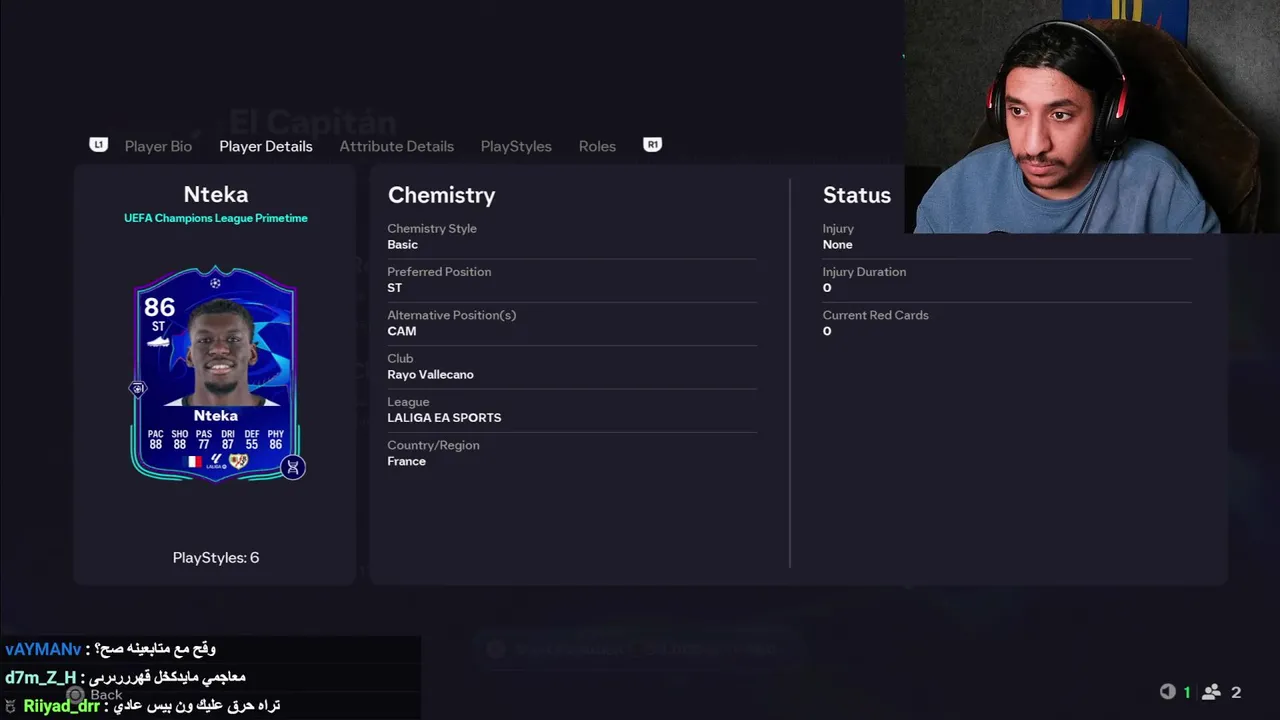Open the PlayStyles tab

point(516,146)
